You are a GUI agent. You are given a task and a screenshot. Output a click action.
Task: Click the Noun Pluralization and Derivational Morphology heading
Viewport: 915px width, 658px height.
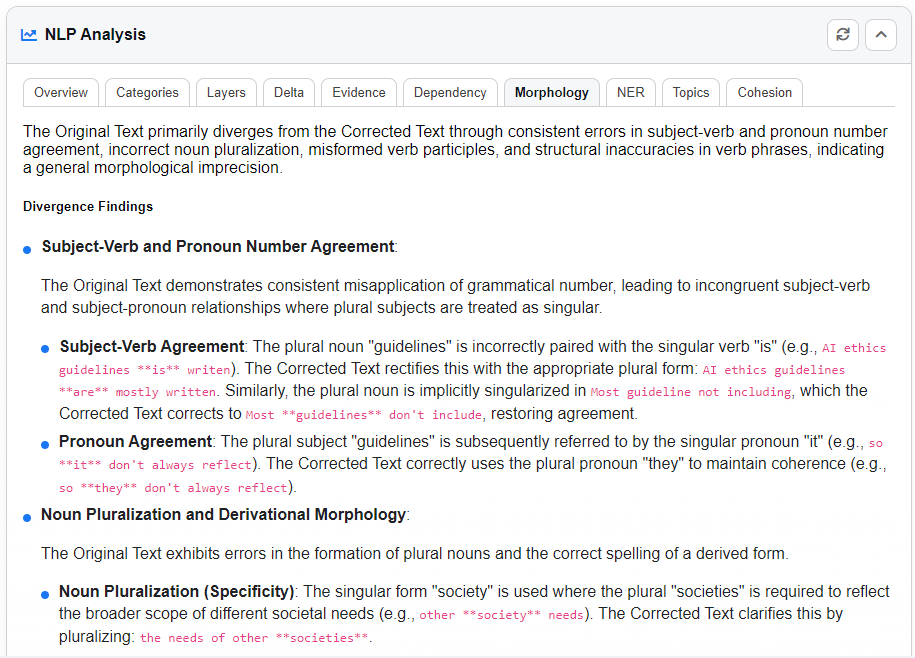pyautogui.click(x=223, y=515)
